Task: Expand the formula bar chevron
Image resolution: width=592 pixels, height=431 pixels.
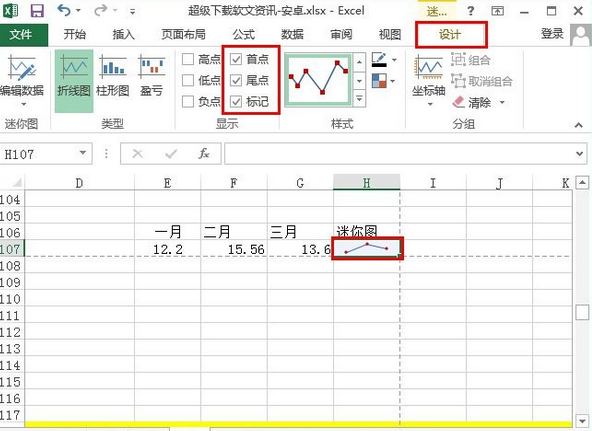Action: point(580,154)
